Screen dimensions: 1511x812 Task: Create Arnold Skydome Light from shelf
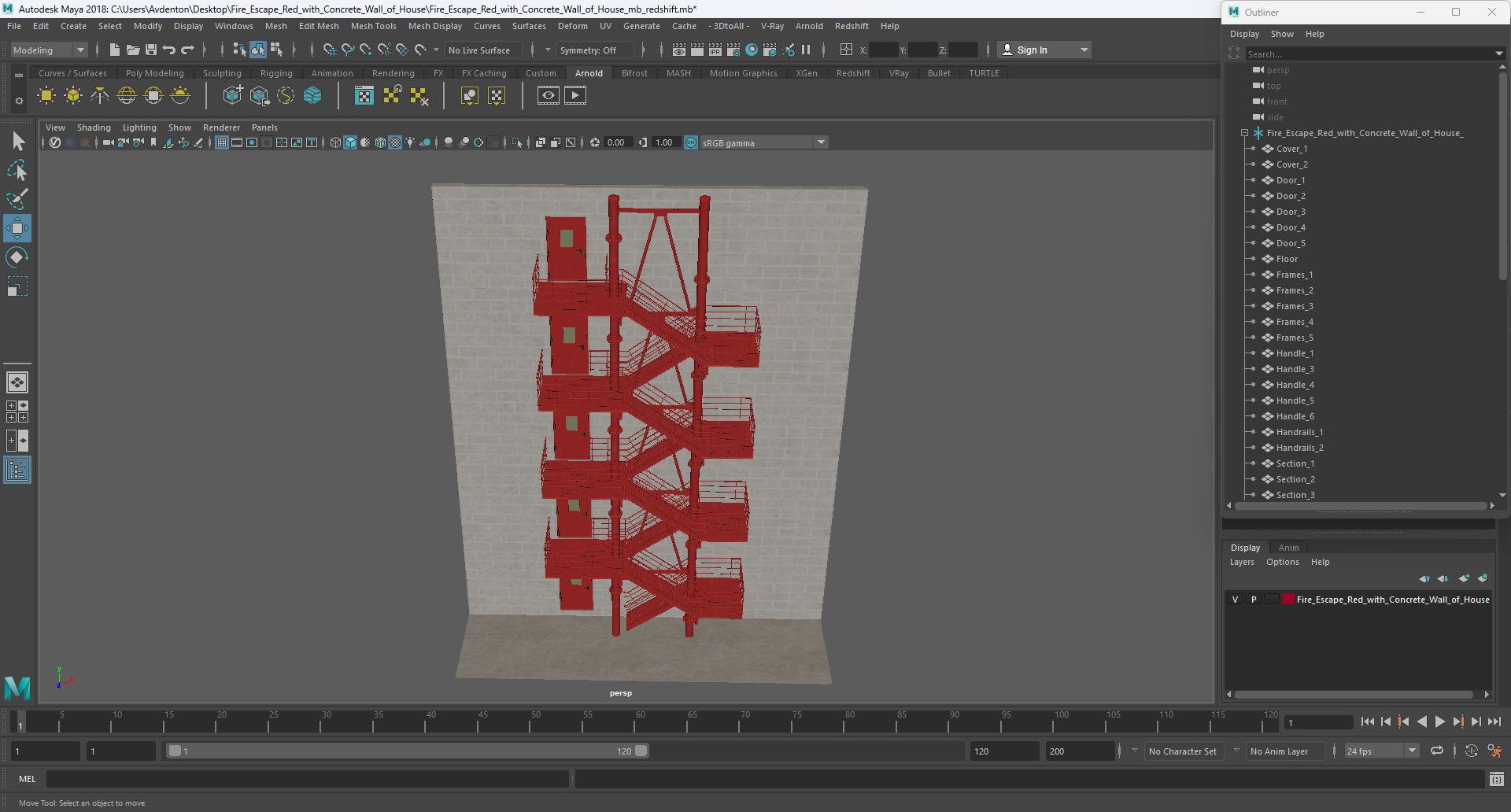pos(127,96)
